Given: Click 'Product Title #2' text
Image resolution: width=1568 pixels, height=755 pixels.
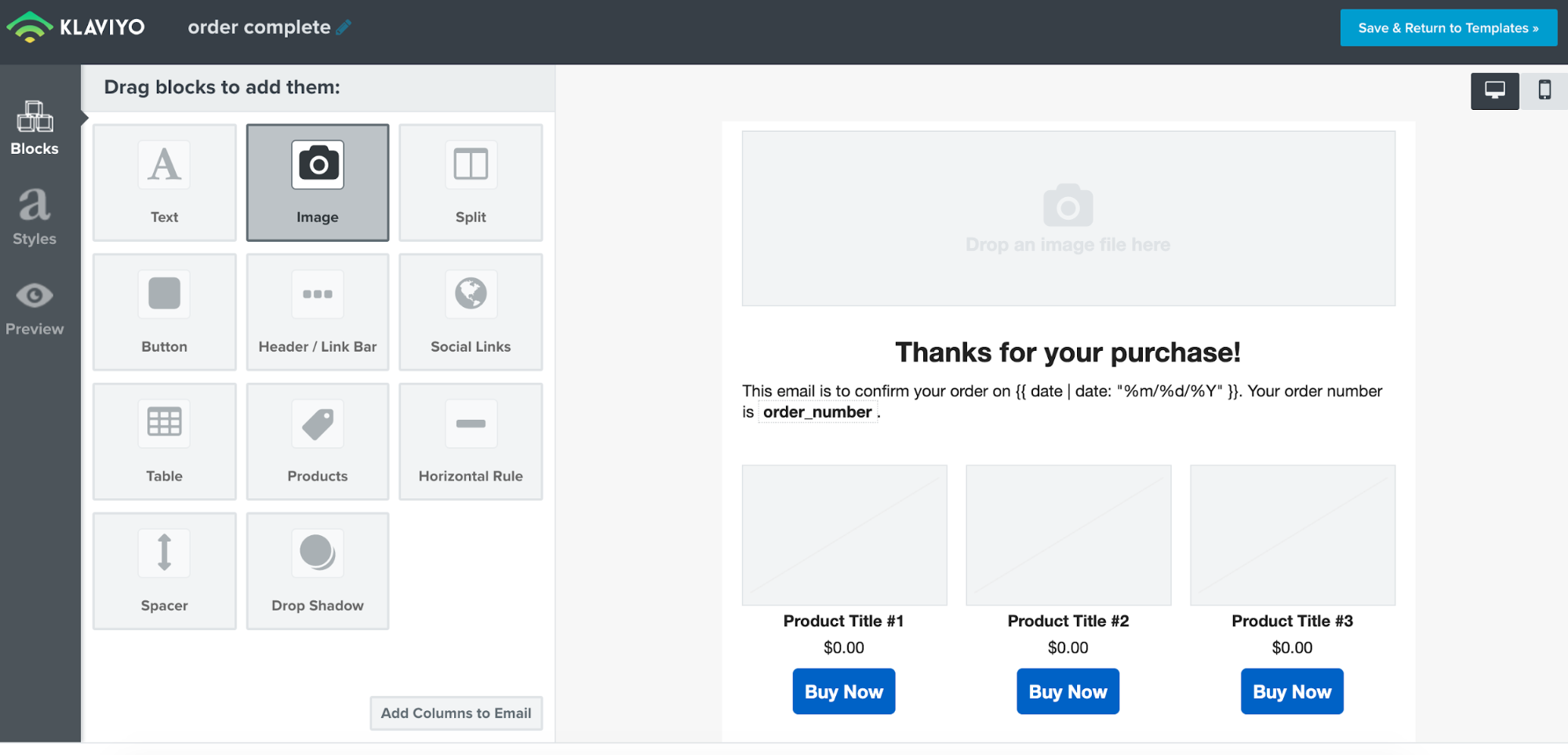Looking at the screenshot, I should 1068,621.
